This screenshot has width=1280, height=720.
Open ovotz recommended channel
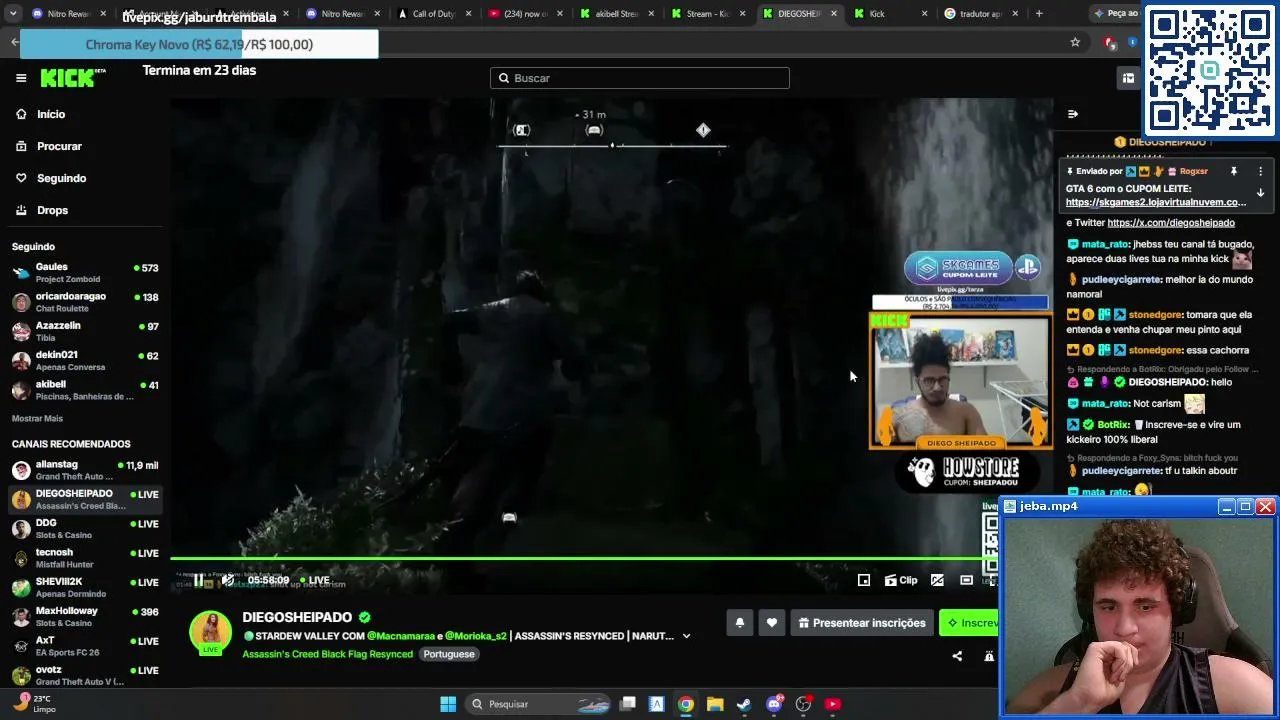[85, 674]
